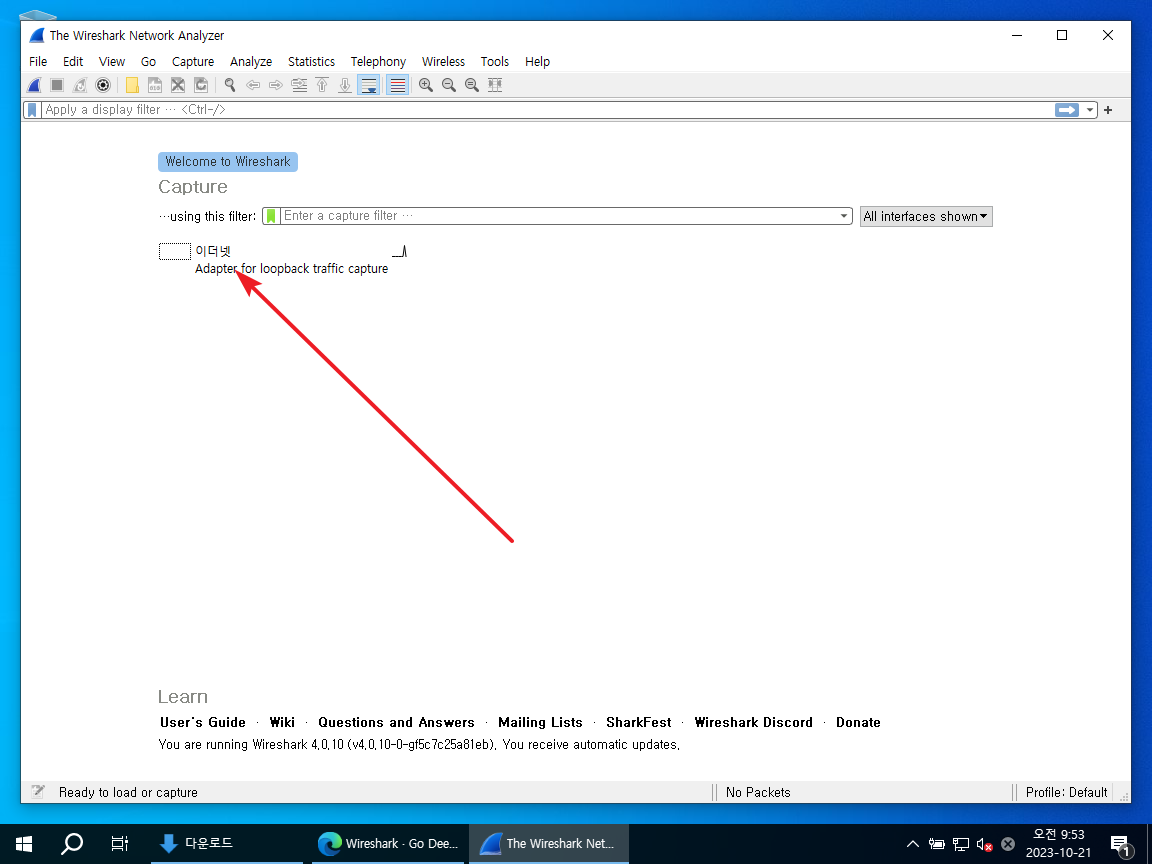This screenshot has width=1152, height=864.
Task: Open the Analyze menu
Action: click(x=251, y=62)
